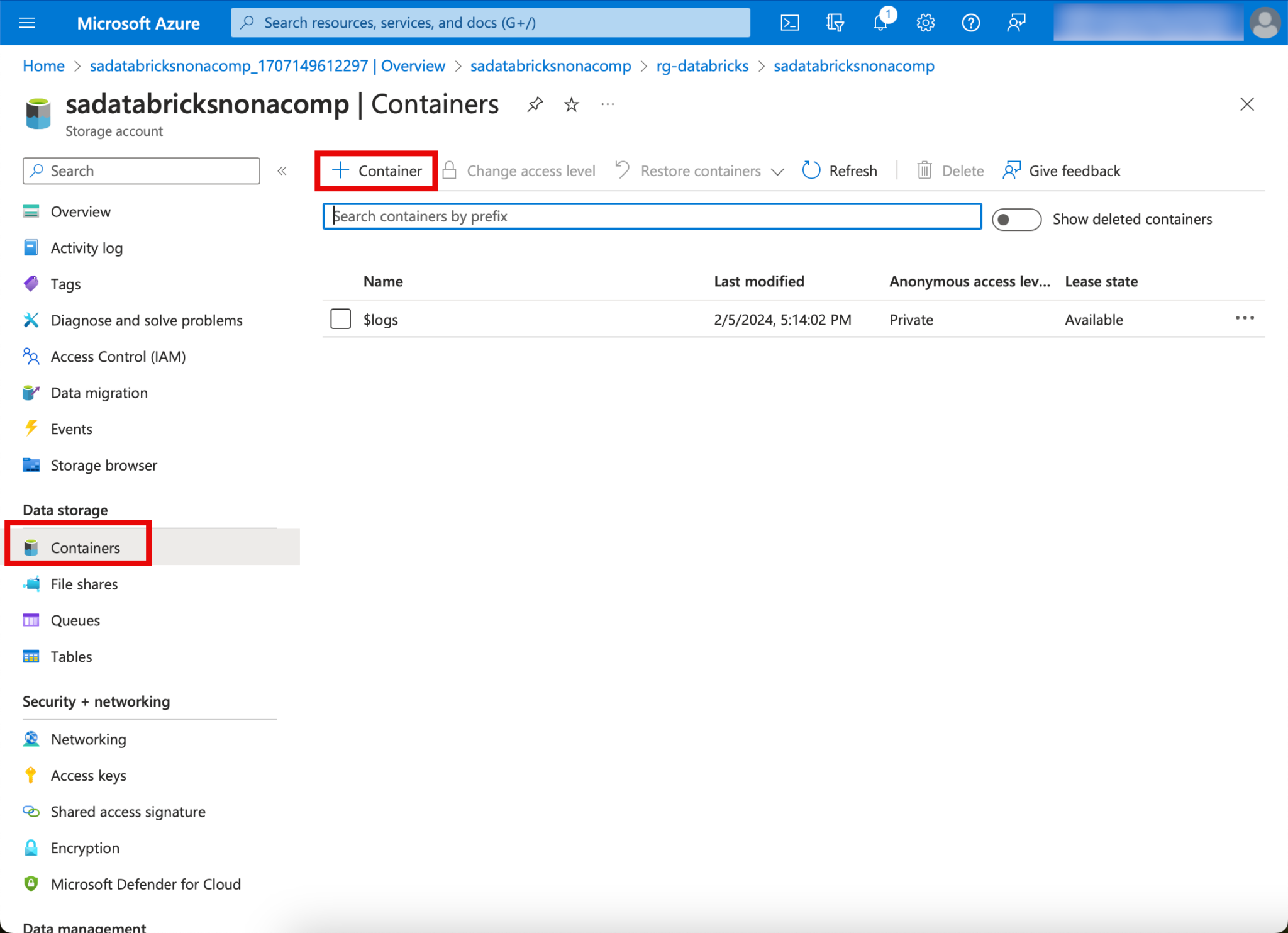Click the help question mark icon
The image size is (1288, 933).
pos(970,23)
